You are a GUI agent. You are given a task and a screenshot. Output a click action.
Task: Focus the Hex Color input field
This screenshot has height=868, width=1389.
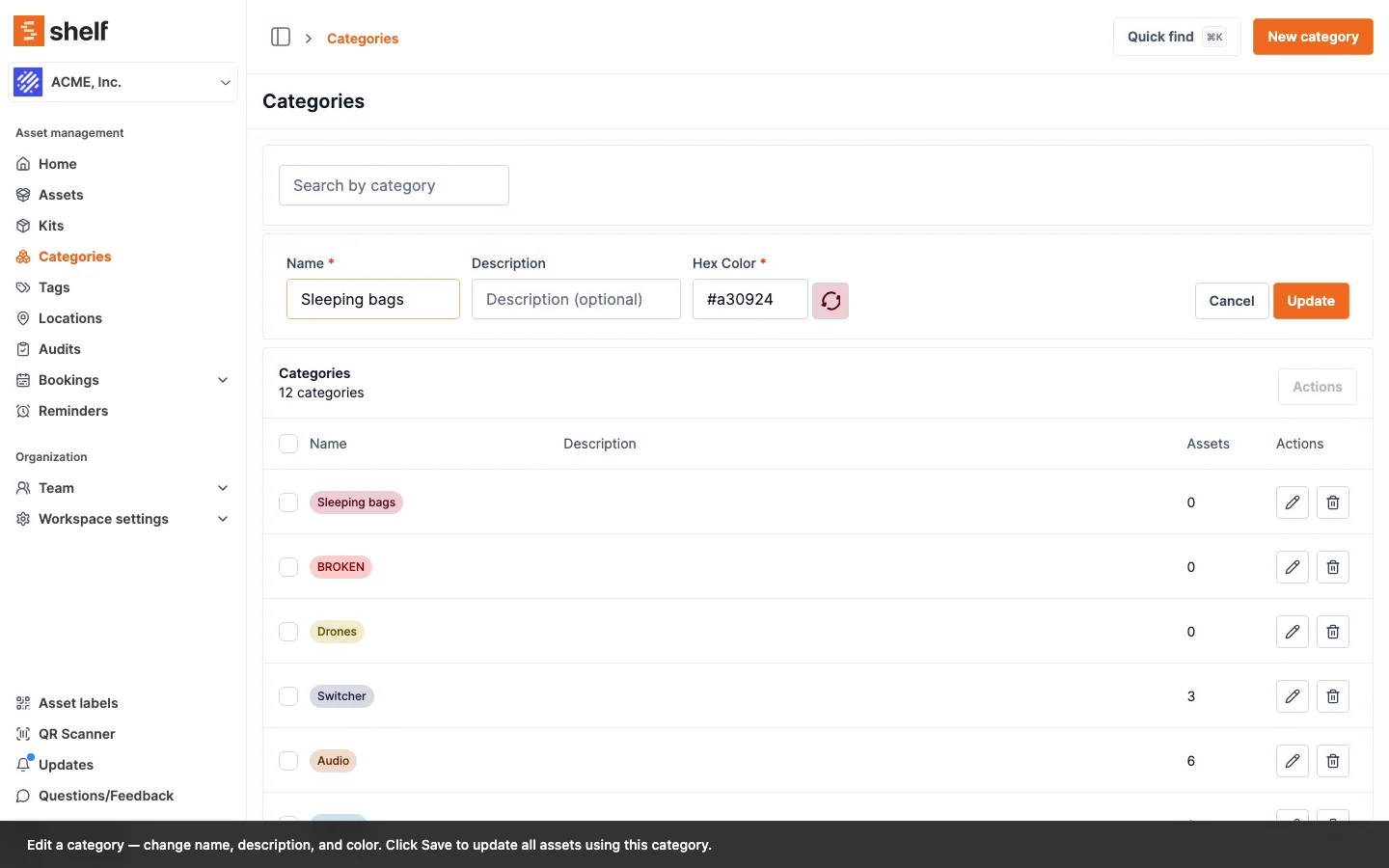(749, 300)
